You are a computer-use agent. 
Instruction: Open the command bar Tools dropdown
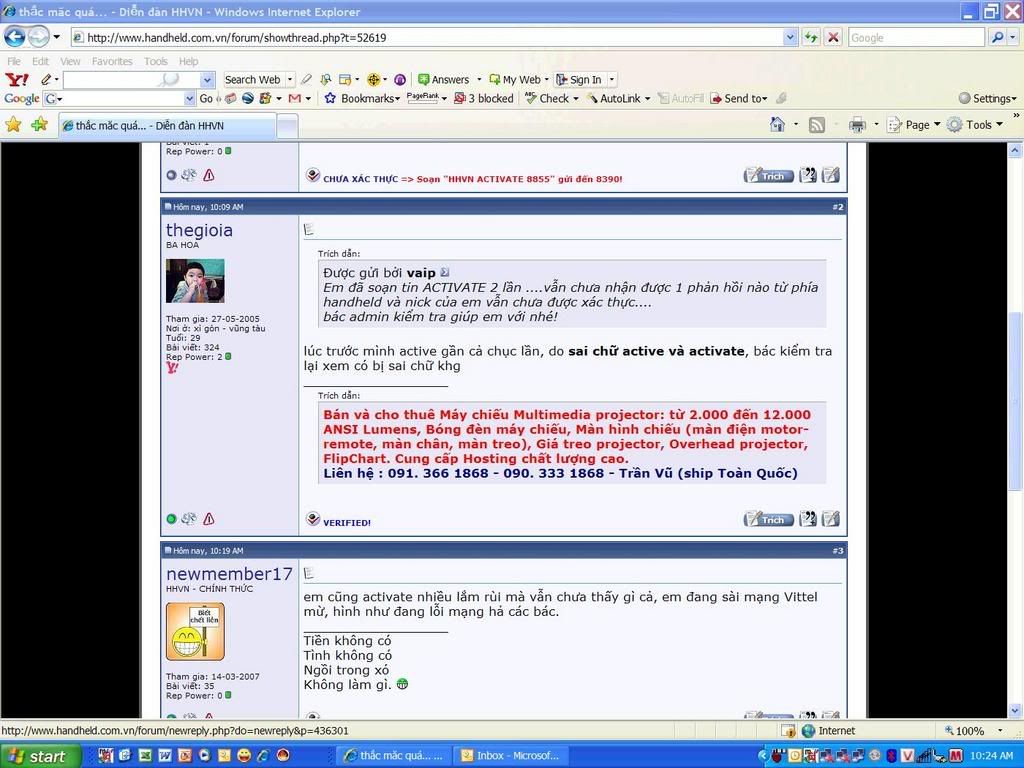(999, 124)
